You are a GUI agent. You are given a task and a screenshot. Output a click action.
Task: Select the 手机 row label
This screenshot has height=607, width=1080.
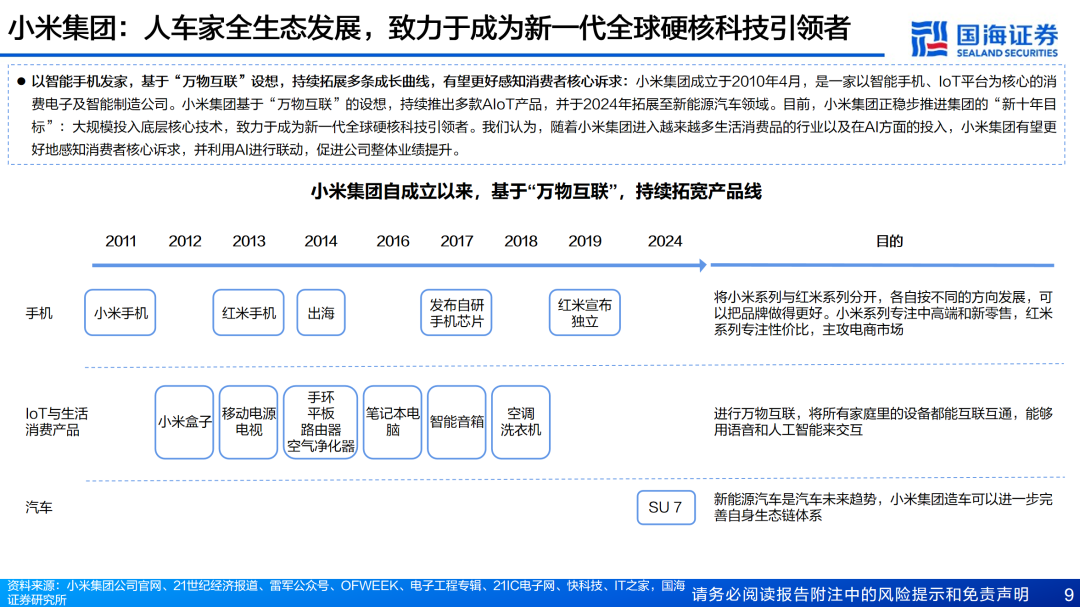[39, 313]
